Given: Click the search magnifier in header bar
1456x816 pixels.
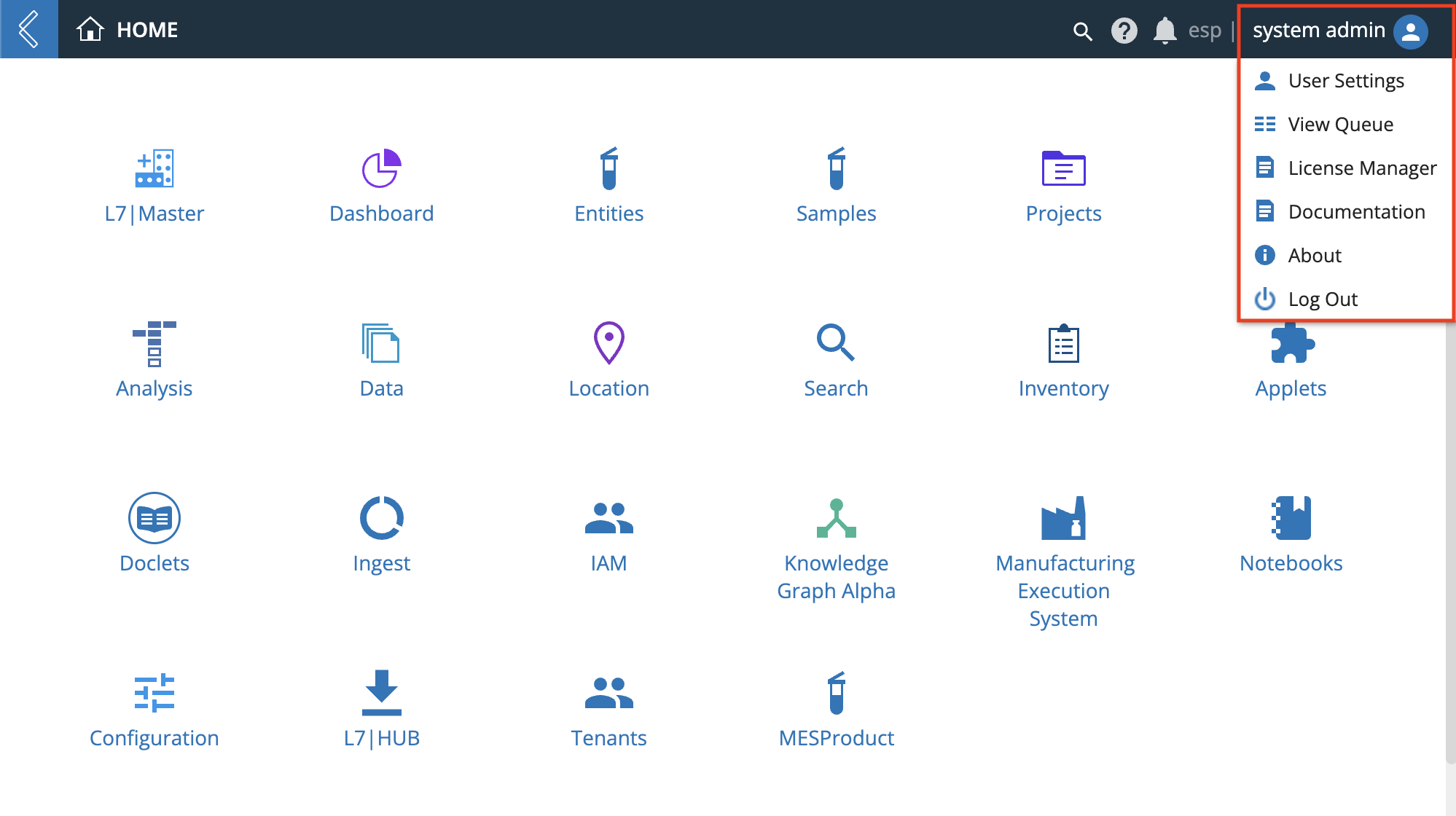Looking at the screenshot, I should tap(1083, 31).
